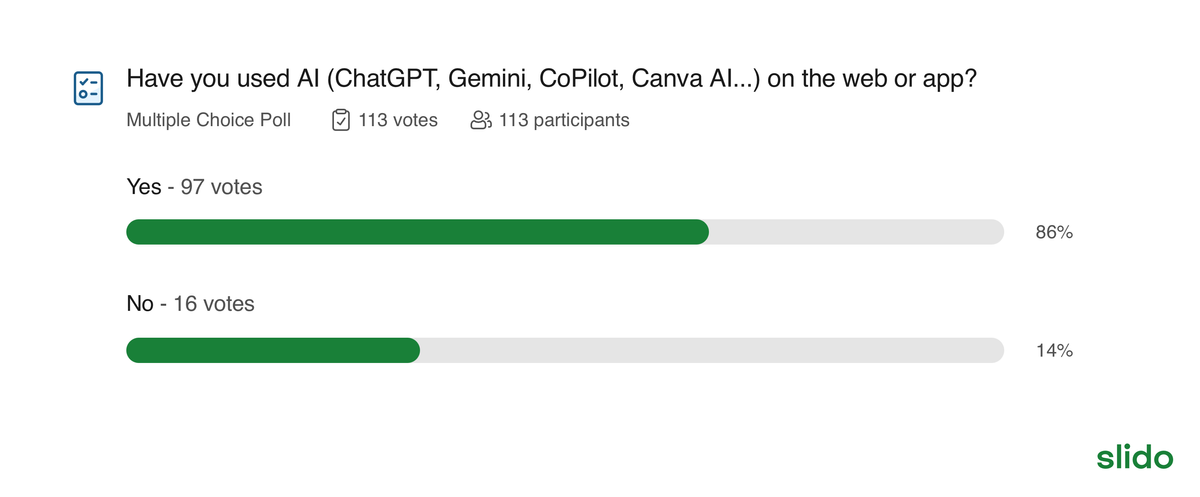Click the poll question title text
The image size is (1200, 497).
pyautogui.click(x=551, y=81)
